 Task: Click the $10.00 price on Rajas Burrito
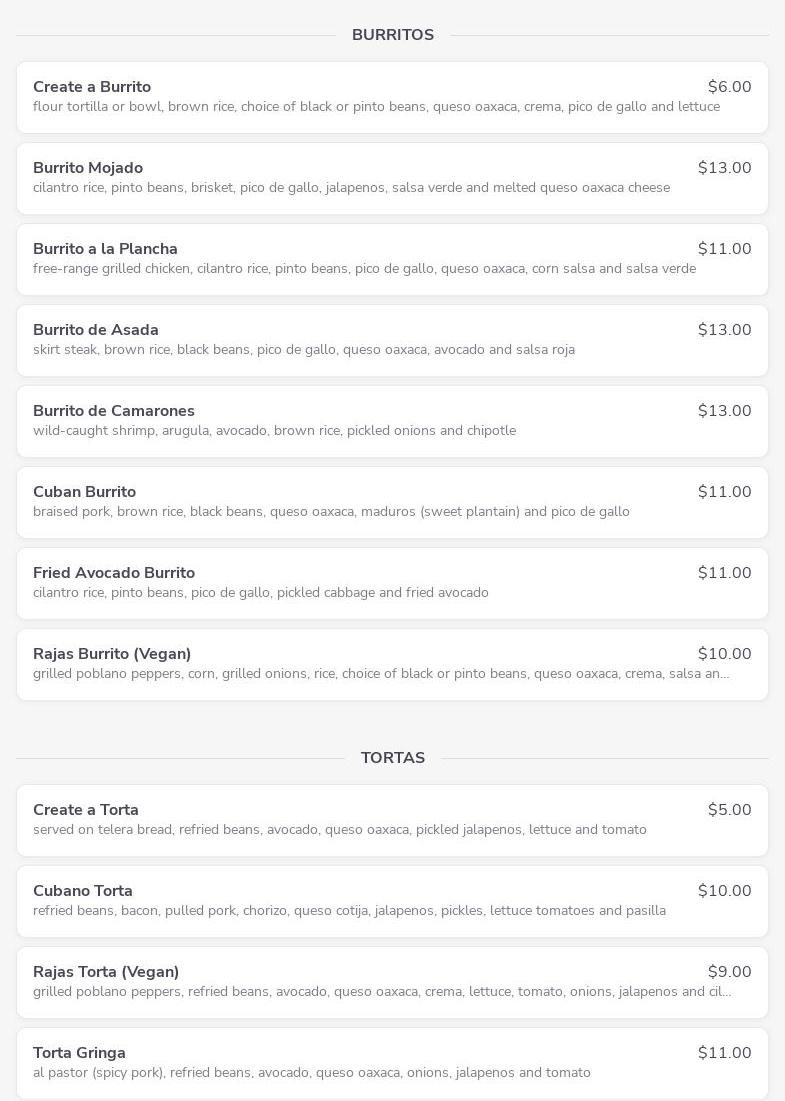[724, 654]
